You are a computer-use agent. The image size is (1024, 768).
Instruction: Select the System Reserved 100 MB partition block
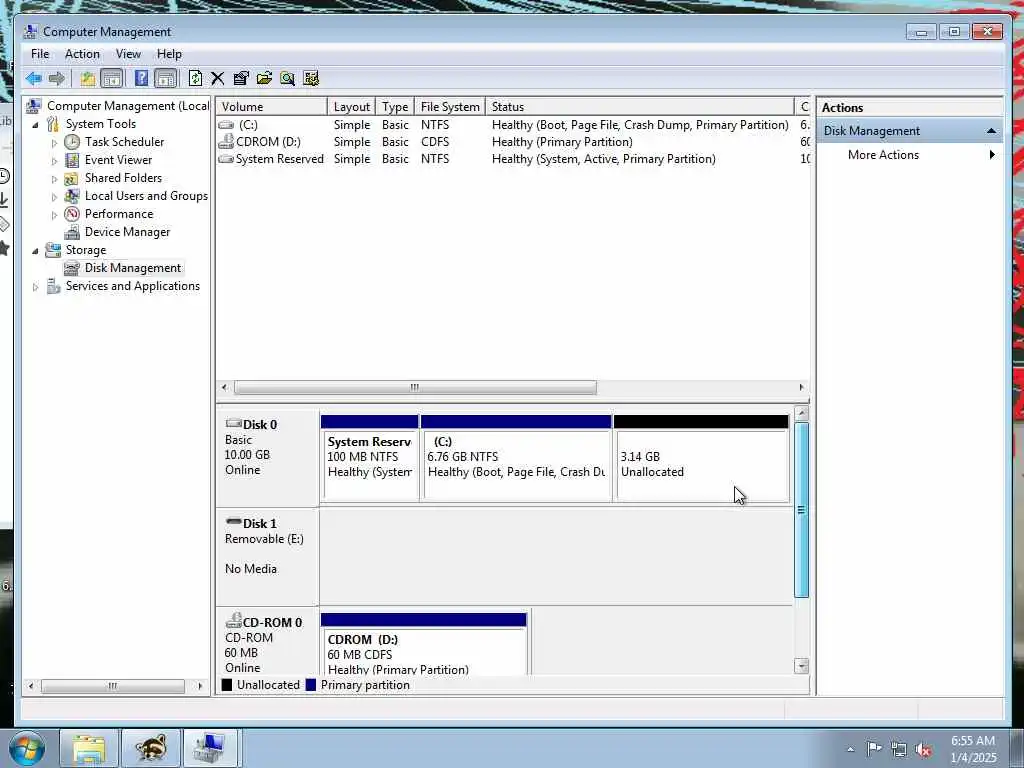(x=370, y=458)
